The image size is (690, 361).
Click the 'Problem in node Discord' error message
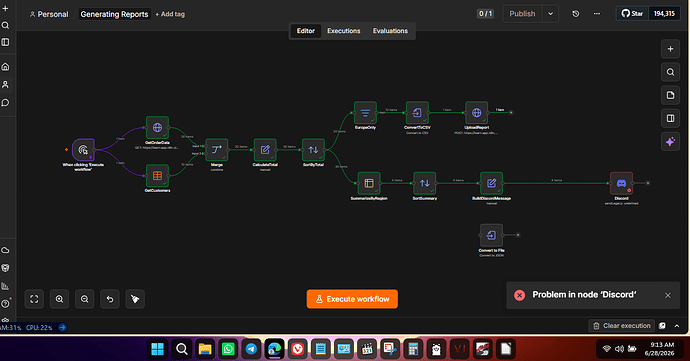[584, 295]
